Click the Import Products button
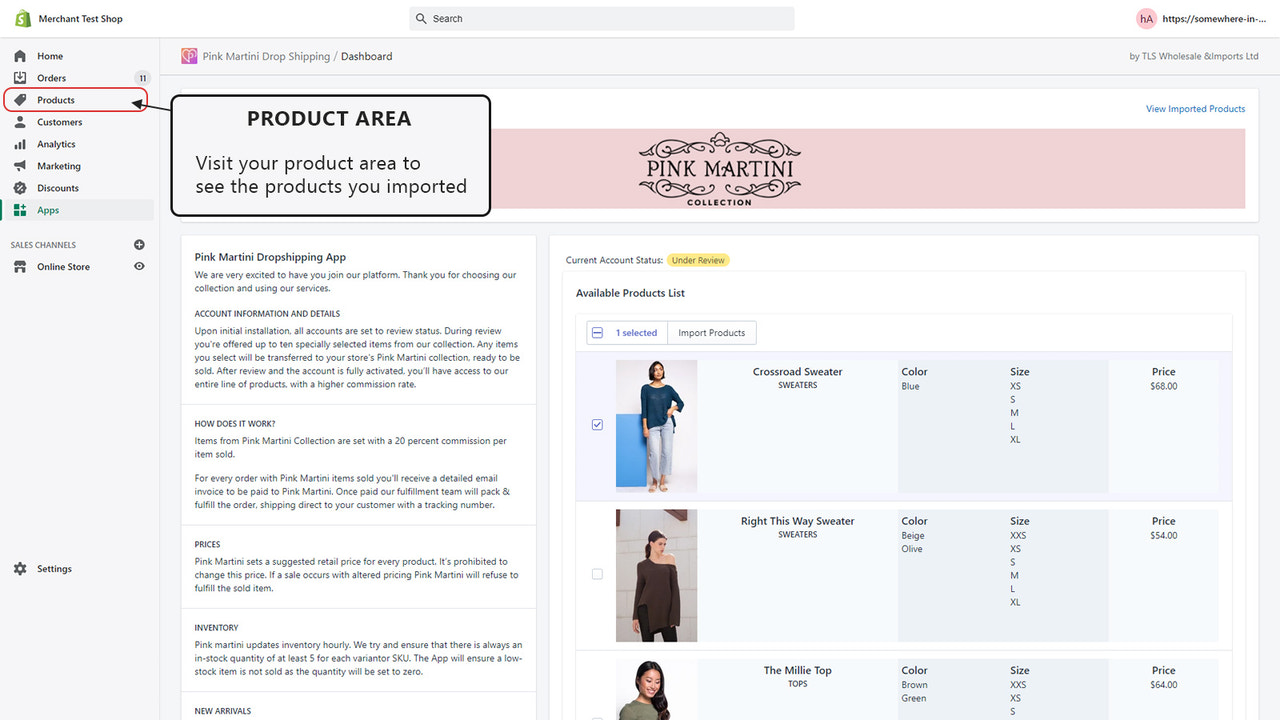 coord(711,332)
